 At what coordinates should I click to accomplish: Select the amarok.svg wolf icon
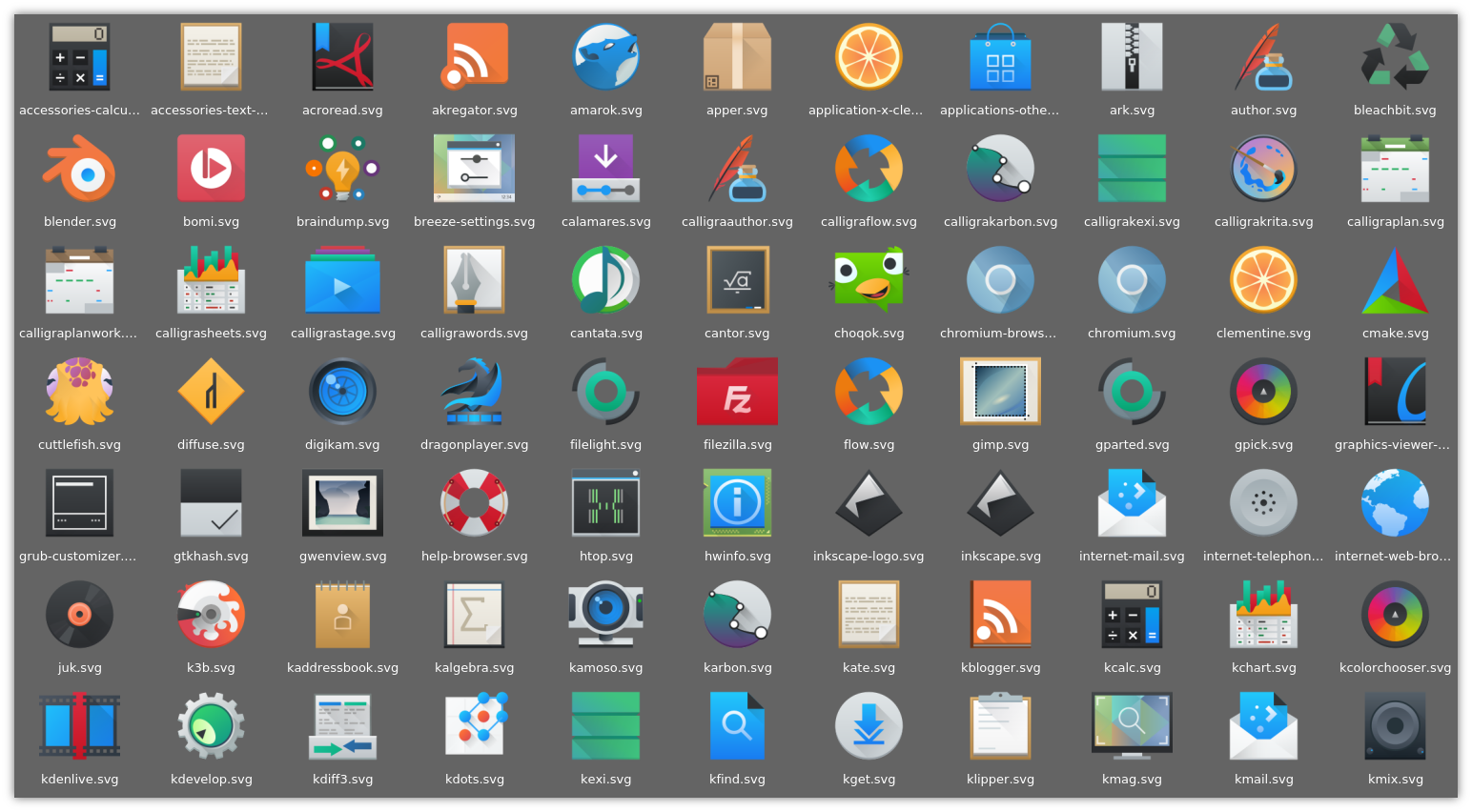(605, 56)
